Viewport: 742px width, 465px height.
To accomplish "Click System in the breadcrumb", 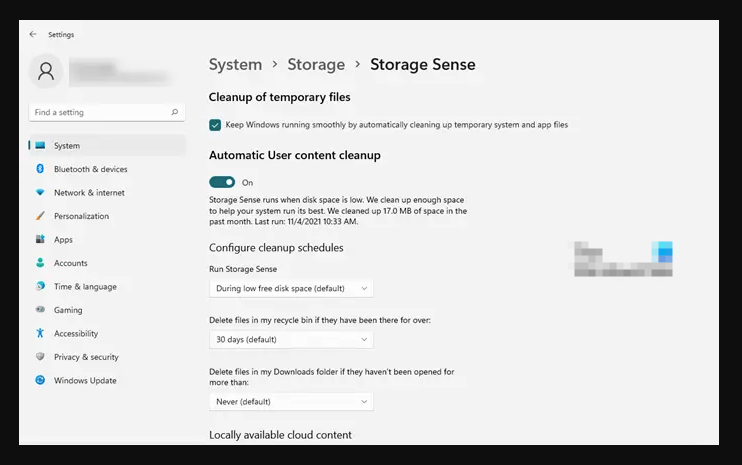I will click(235, 64).
